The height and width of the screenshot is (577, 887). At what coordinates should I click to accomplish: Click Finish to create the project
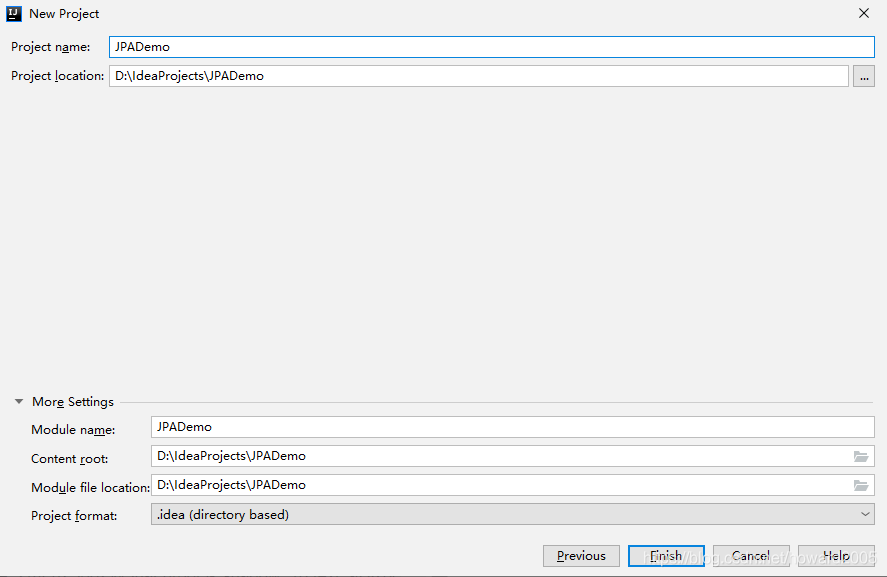point(666,556)
